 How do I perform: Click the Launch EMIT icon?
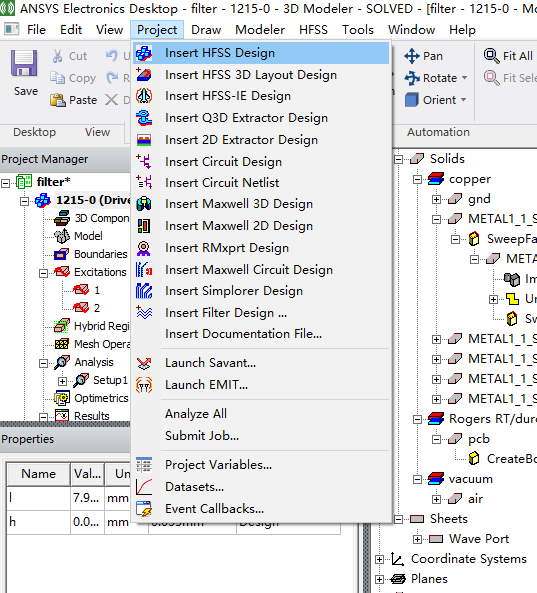coord(144,385)
